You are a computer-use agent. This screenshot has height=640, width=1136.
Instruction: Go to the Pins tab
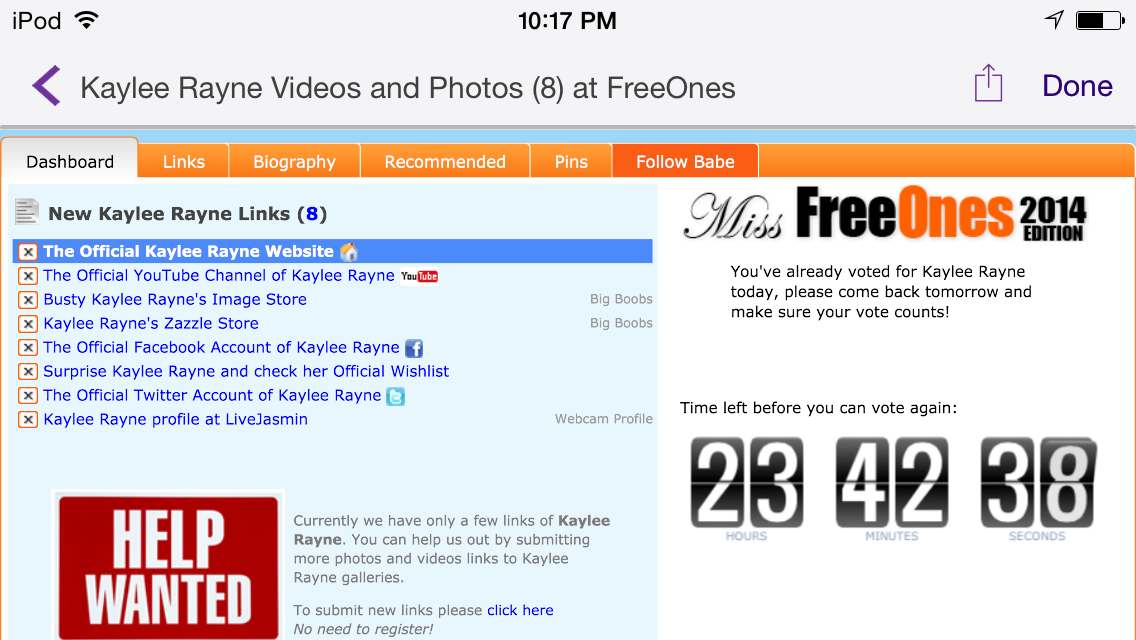click(571, 162)
